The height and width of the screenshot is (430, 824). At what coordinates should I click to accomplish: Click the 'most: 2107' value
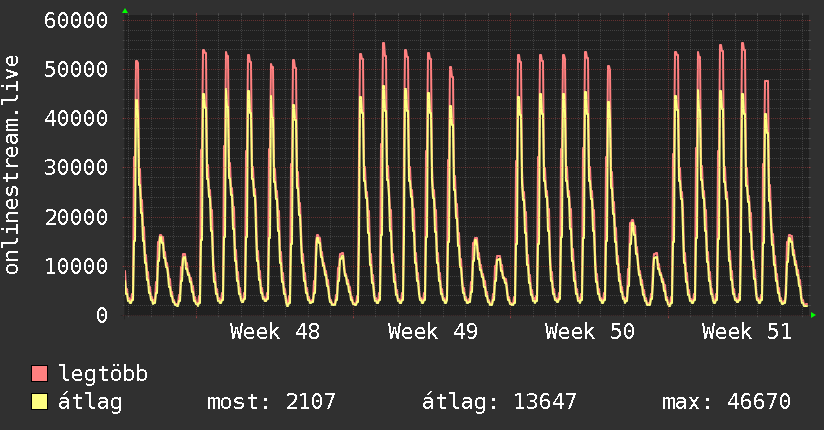click(x=271, y=402)
